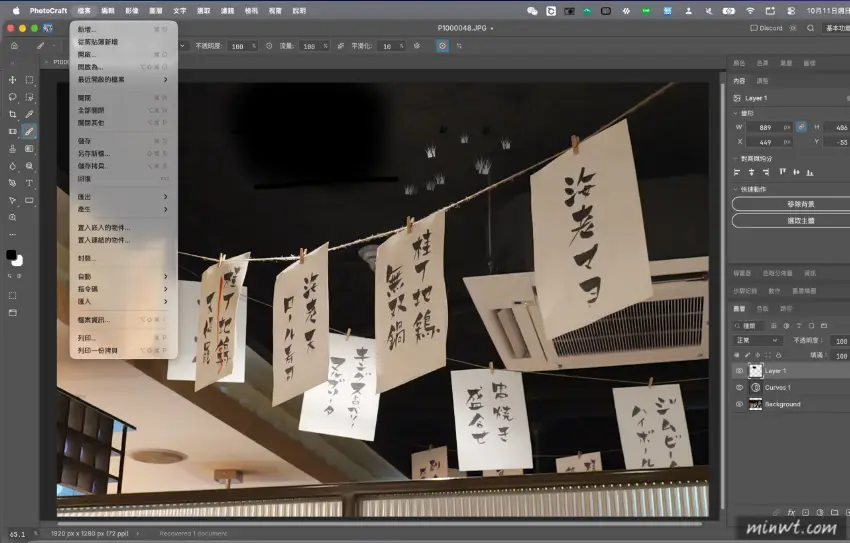Select the Blur drop tool
The height and width of the screenshot is (543, 850).
click(x=12, y=166)
